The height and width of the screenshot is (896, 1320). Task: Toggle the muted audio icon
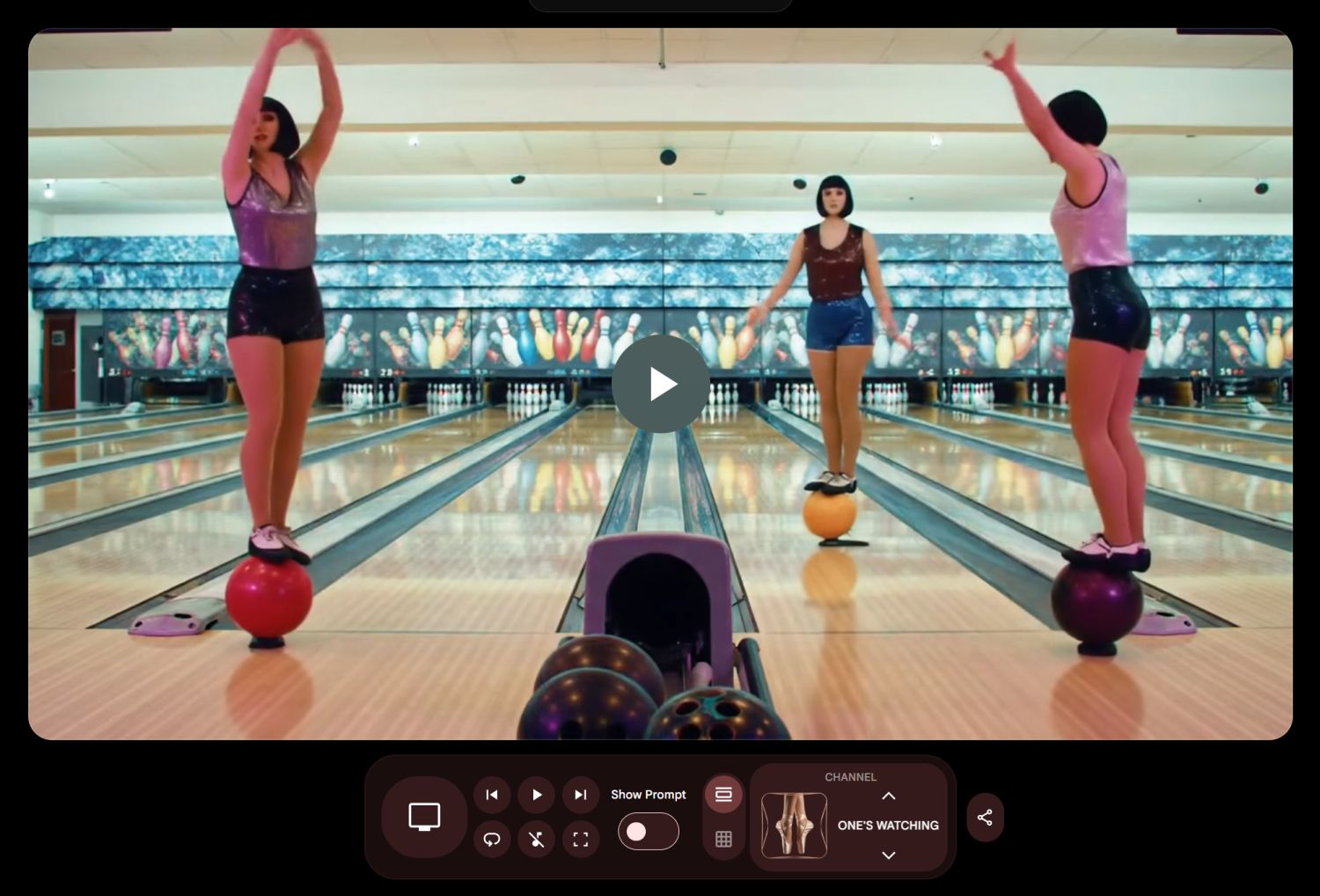click(536, 839)
